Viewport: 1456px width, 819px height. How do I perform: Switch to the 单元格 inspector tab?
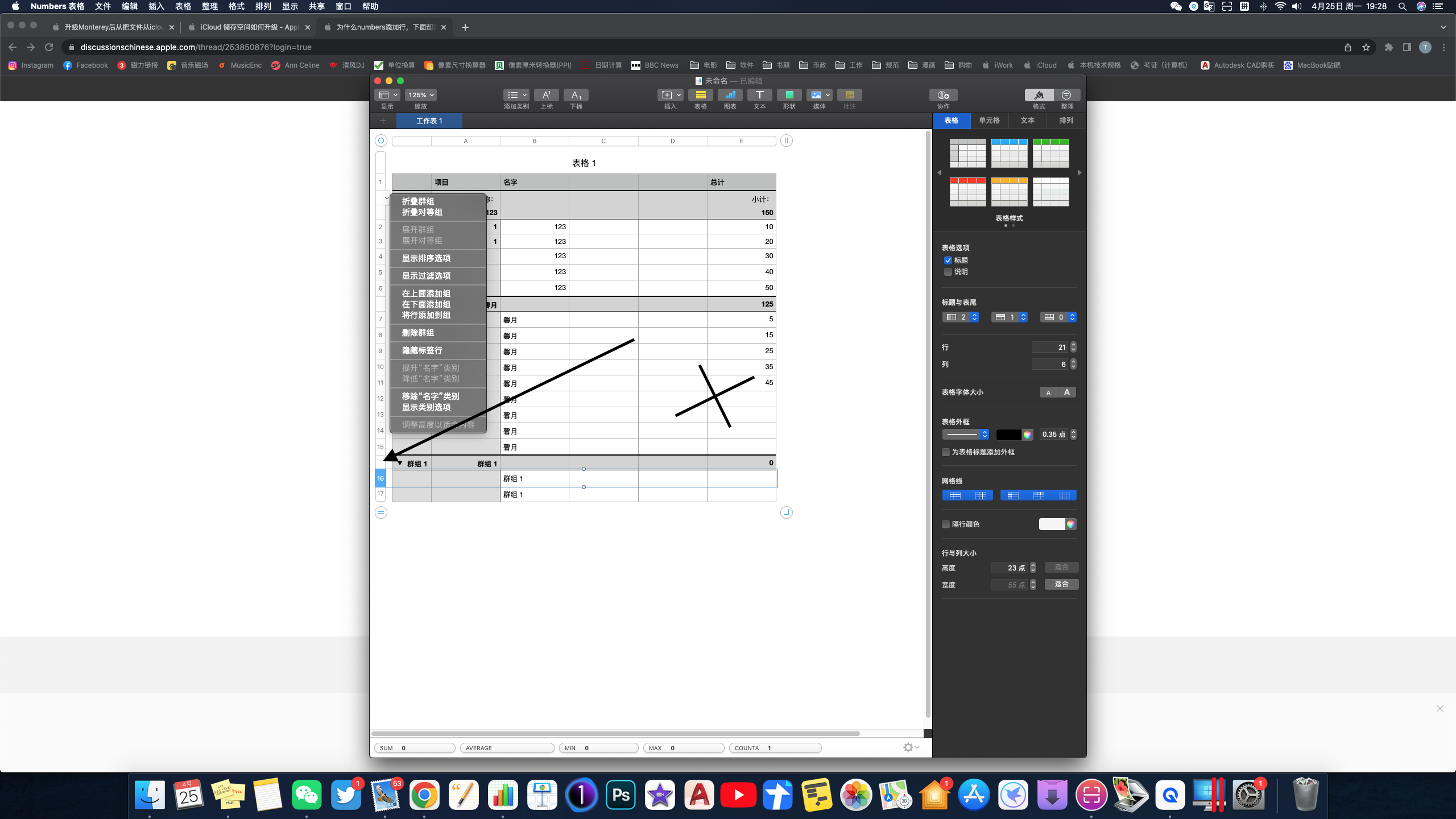[989, 121]
